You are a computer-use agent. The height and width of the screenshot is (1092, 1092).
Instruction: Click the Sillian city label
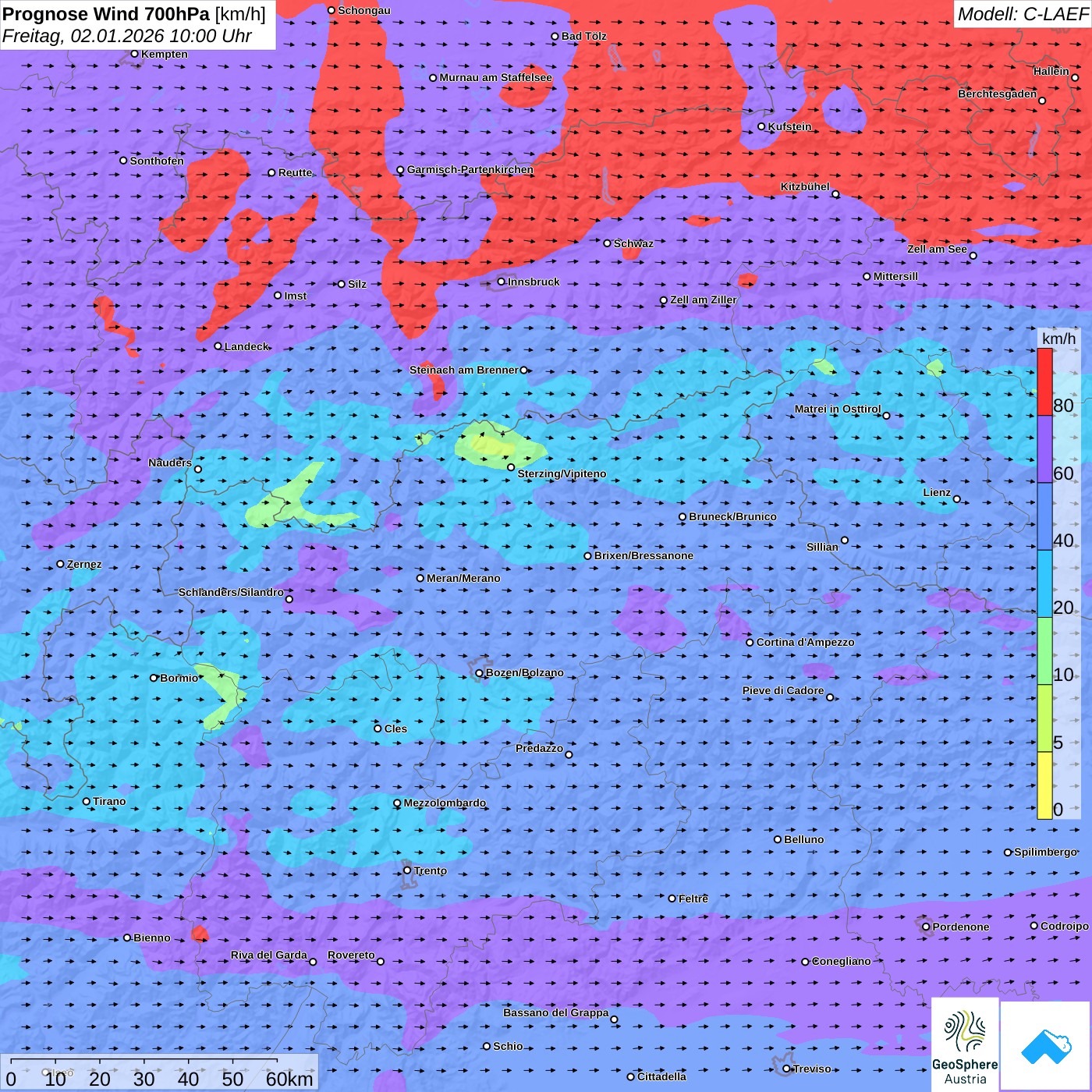click(x=822, y=547)
